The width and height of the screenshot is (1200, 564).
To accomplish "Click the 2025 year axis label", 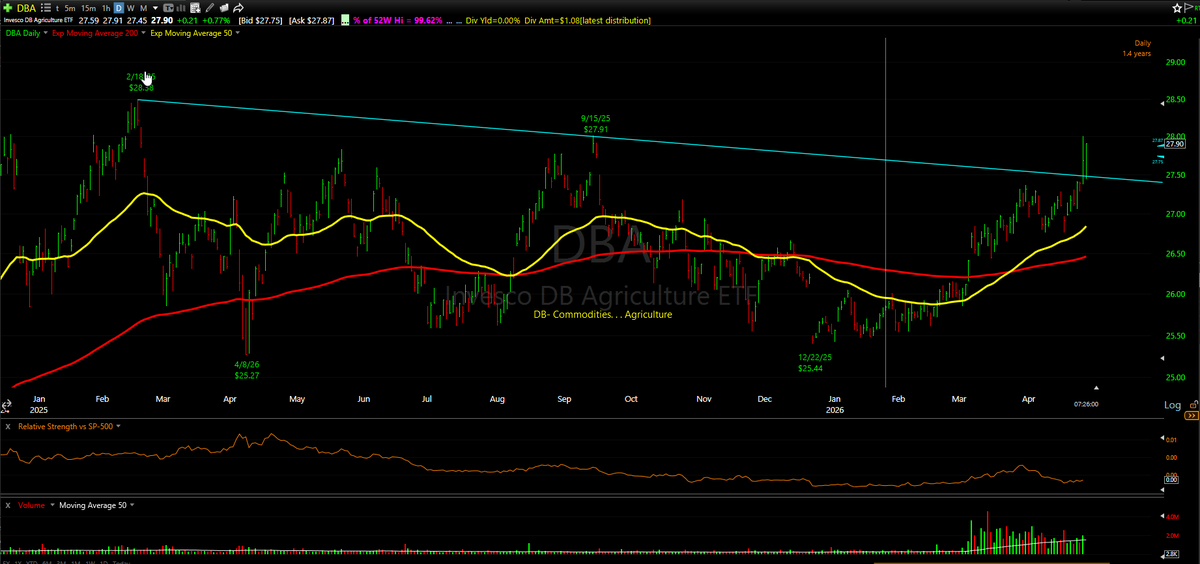I will click(38, 410).
